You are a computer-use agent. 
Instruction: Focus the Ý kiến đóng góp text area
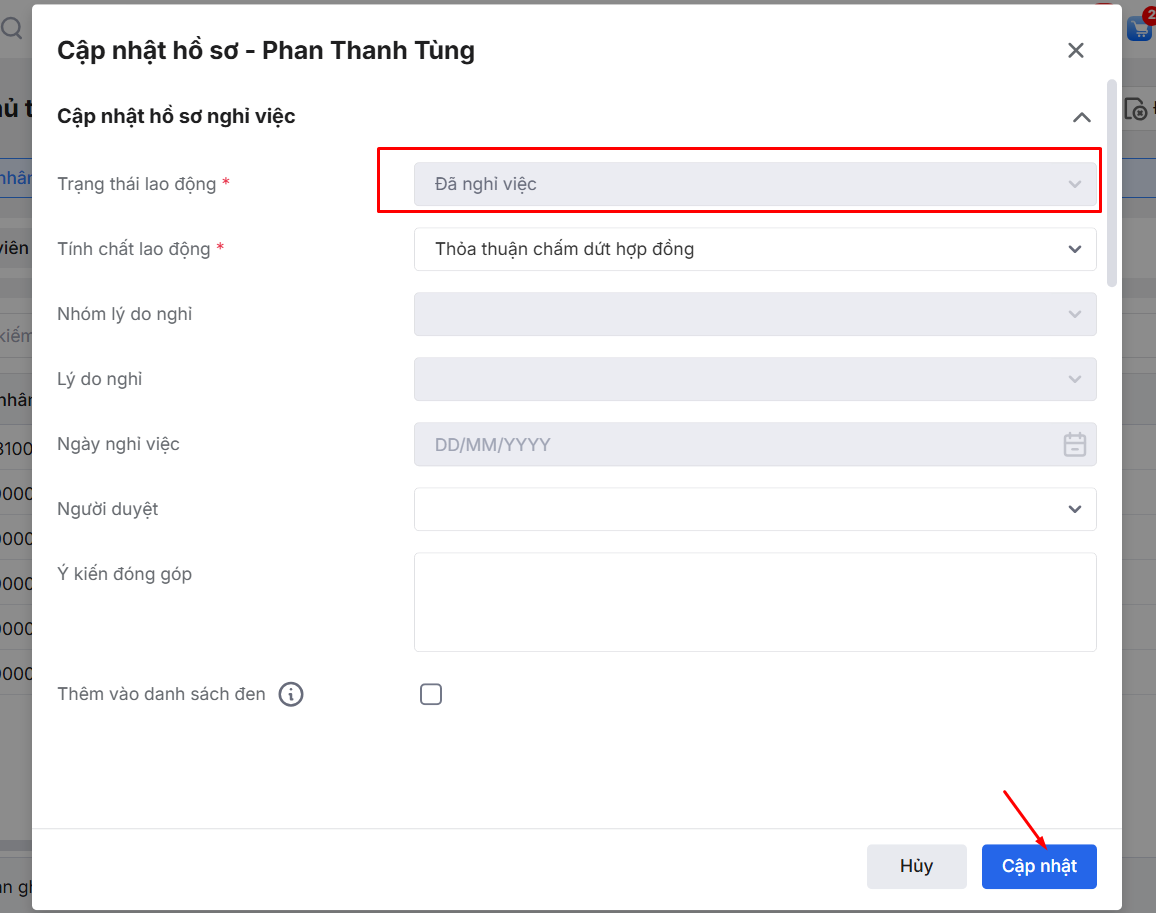point(755,602)
